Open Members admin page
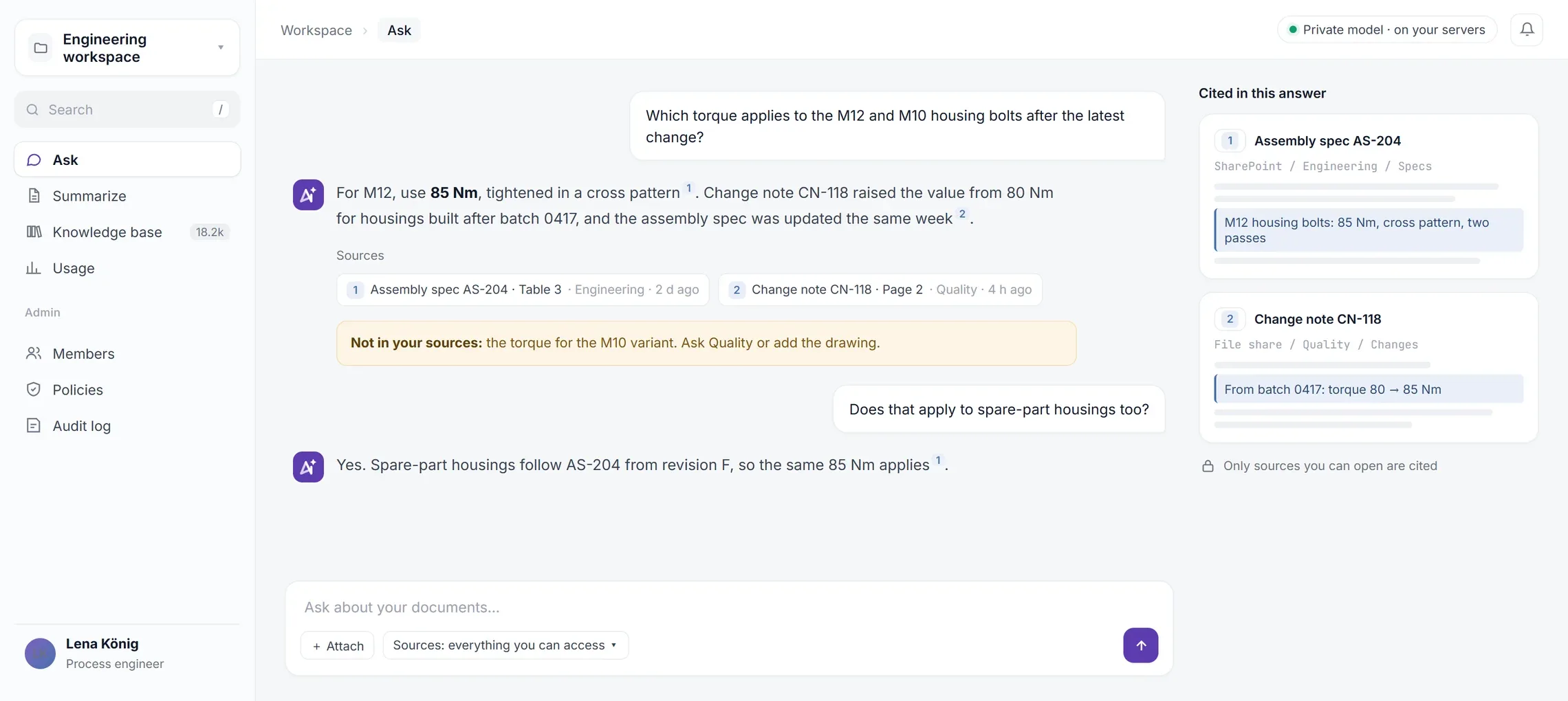The height and width of the screenshot is (701, 1568). [x=127, y=353]
